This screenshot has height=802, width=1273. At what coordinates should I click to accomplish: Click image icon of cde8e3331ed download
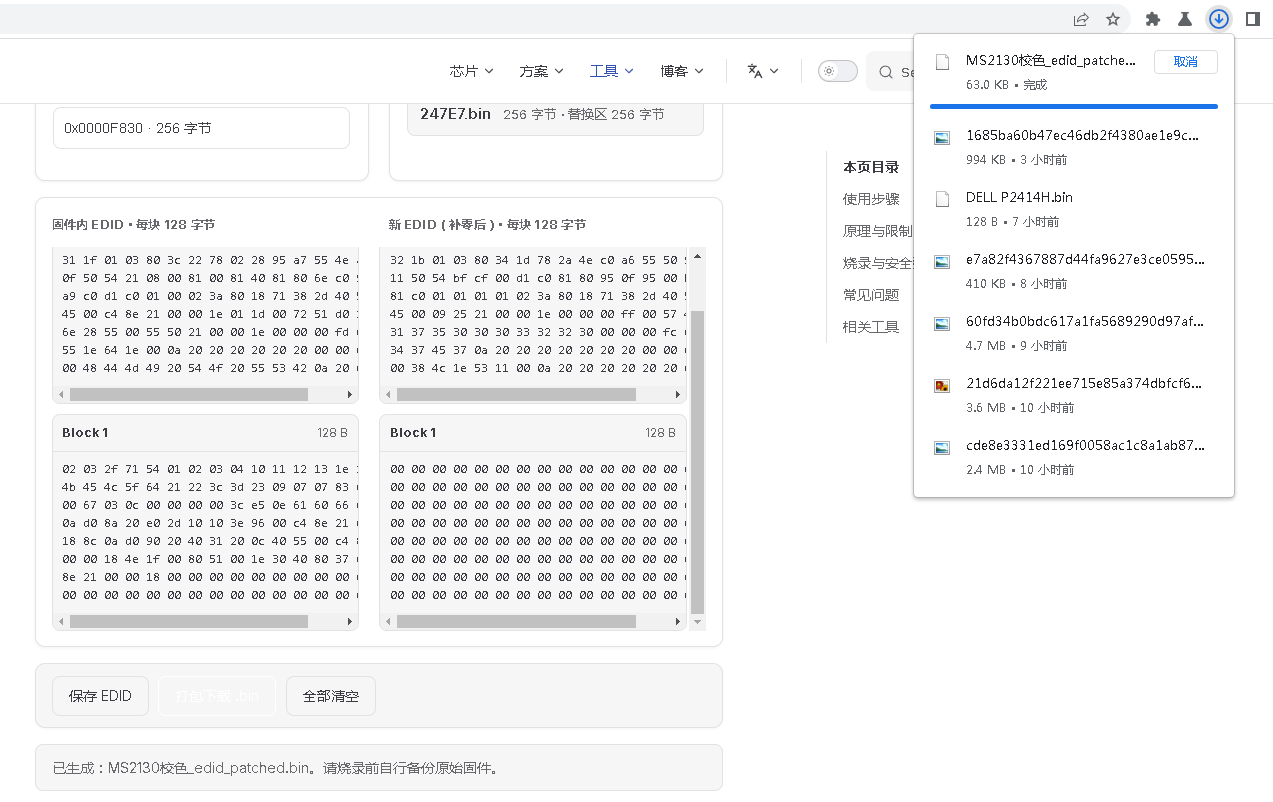pos(942,448)
